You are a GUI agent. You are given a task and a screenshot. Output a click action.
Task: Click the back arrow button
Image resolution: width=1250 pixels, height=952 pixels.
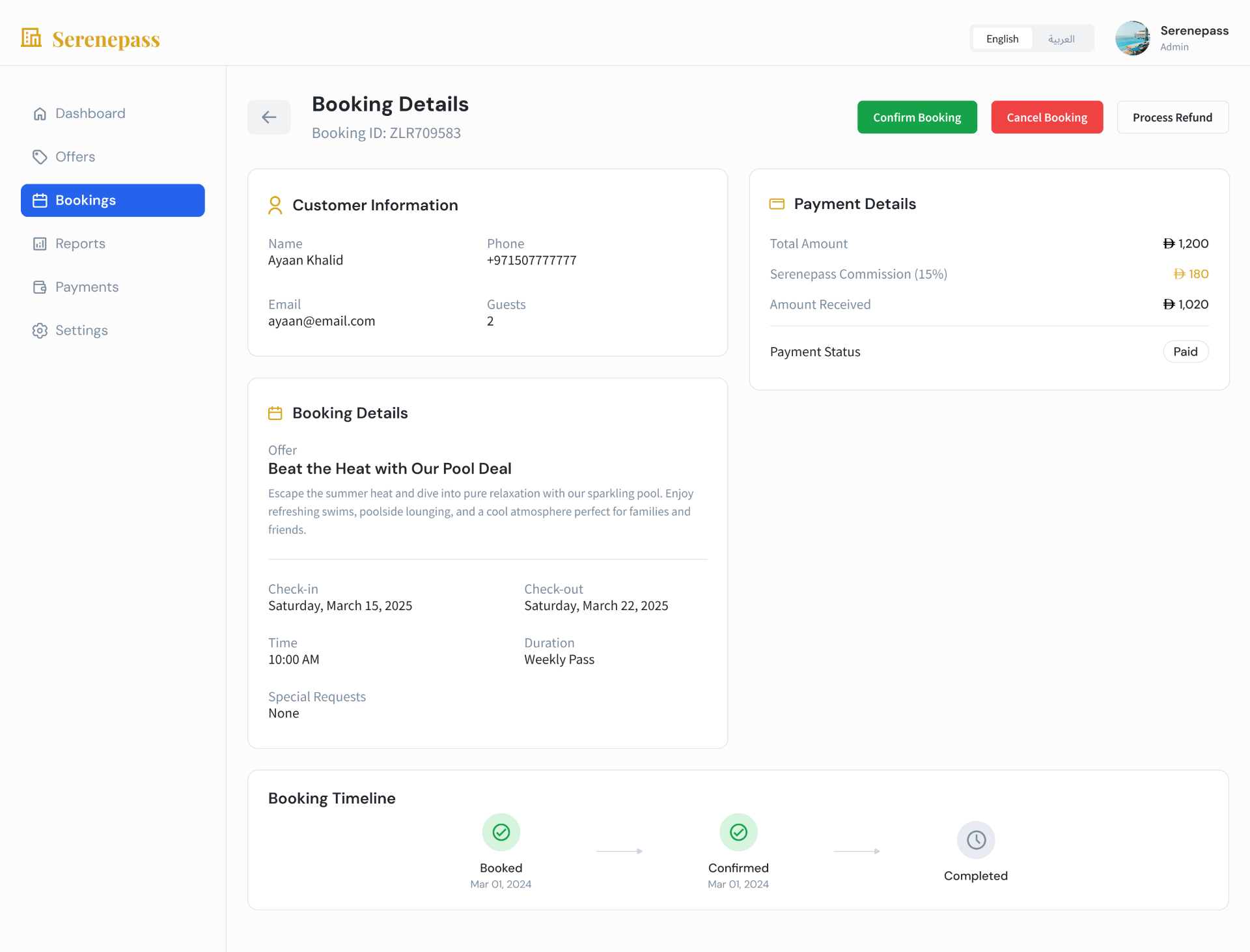(x=269, y=117)
